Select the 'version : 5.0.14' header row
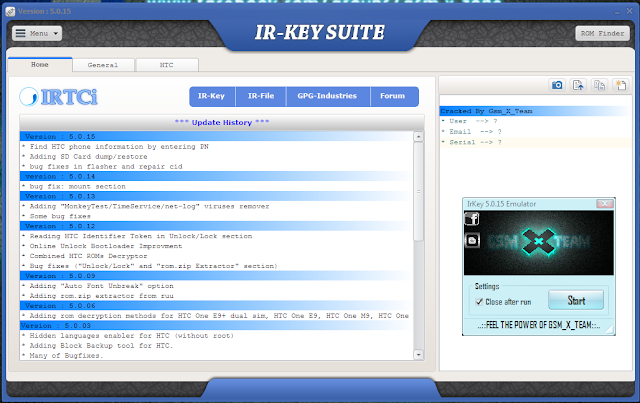 click(216, 176)
